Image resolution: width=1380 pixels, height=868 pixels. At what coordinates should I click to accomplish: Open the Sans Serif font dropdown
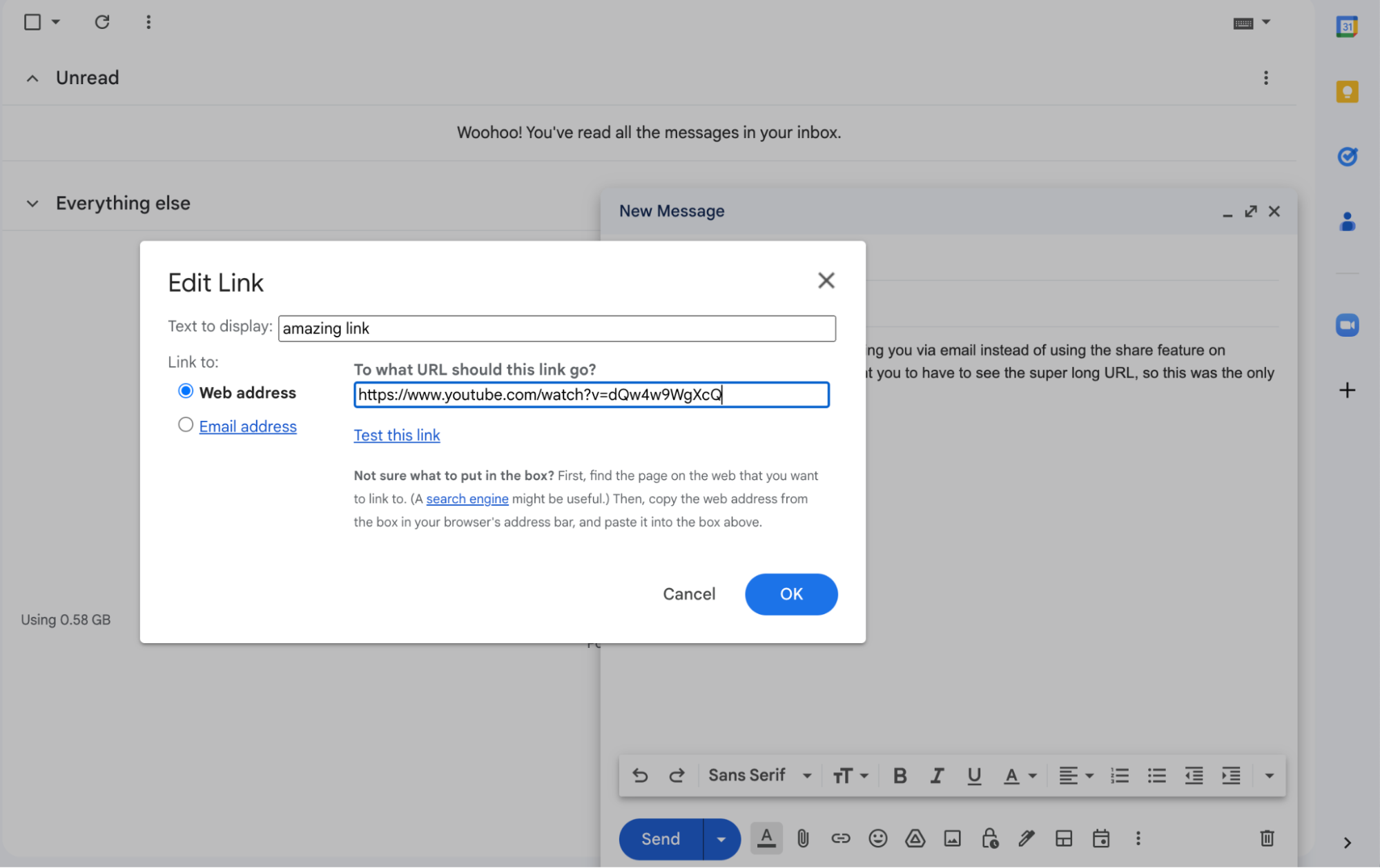tap(759, 776)
